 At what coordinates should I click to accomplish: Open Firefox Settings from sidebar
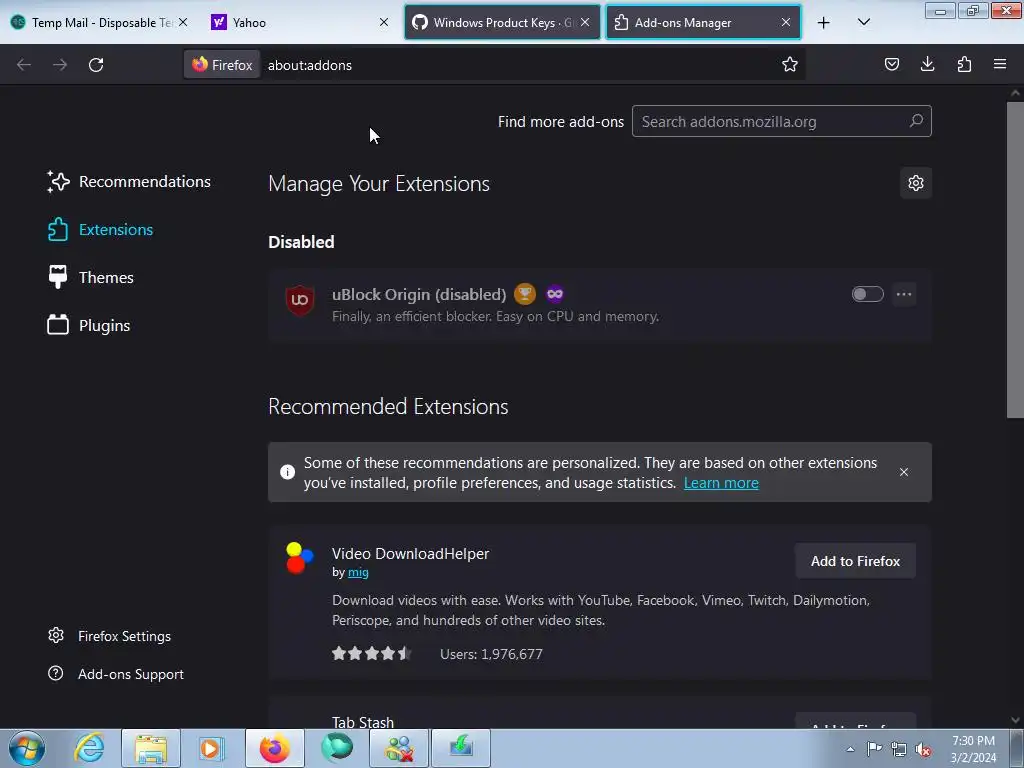point(110,636)
